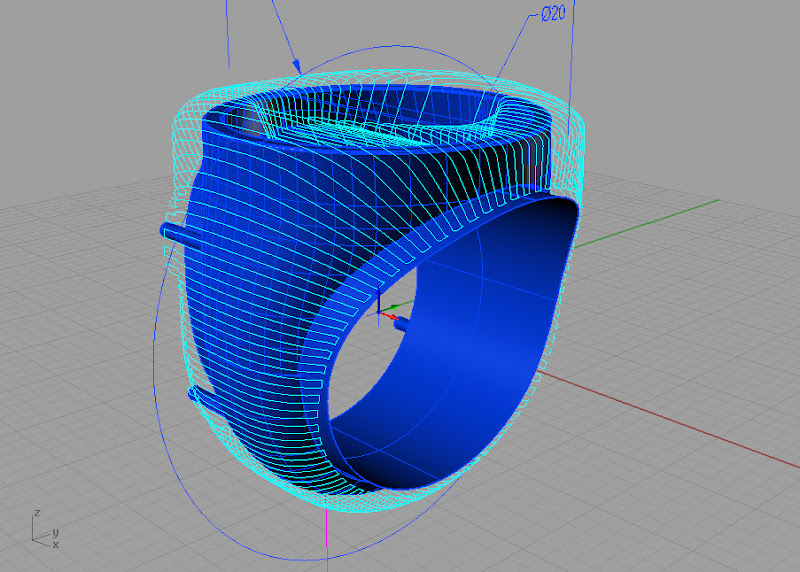Select the dimension arrowhead above the ring top
Viewport: 800px width, 572px height.
click(296, 66)
